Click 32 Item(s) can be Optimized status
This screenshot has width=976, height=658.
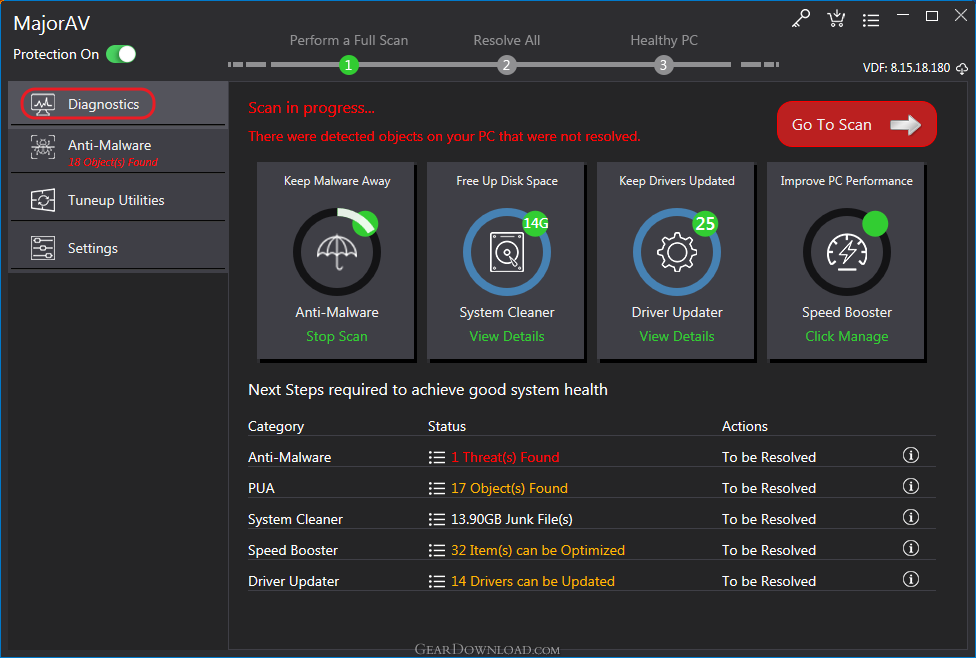pyautogui.click(x=538, y=551)
